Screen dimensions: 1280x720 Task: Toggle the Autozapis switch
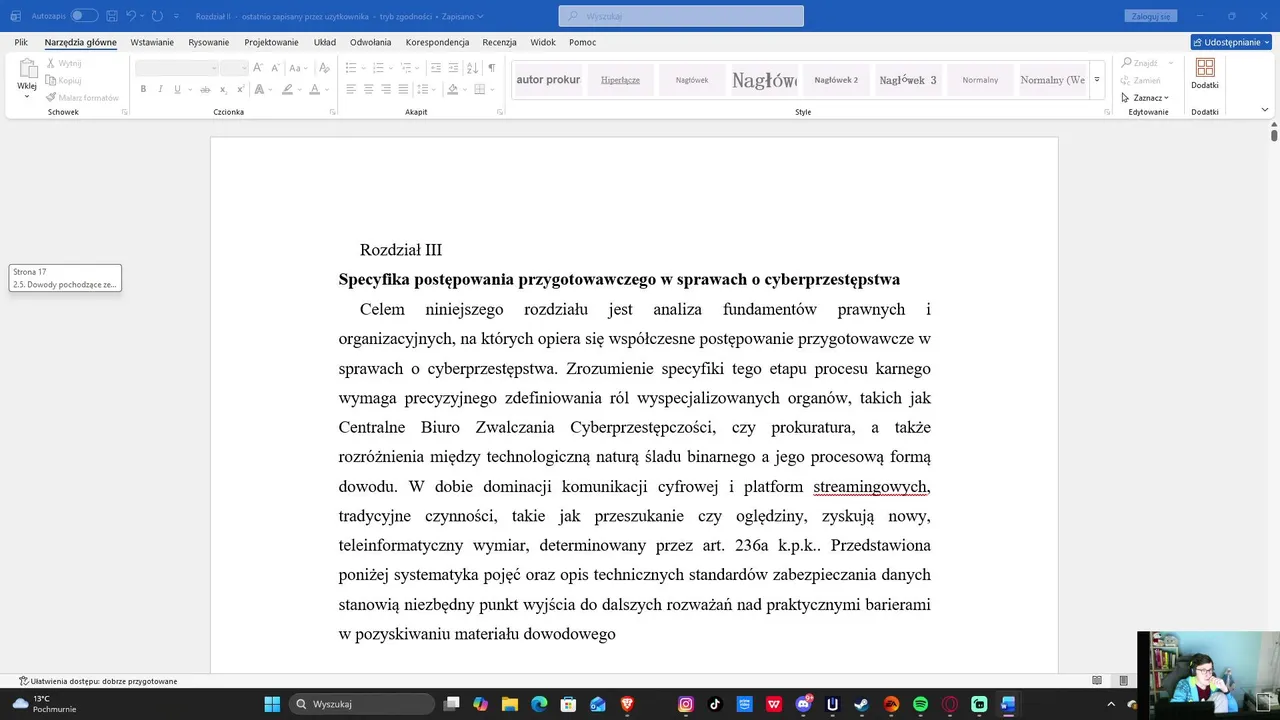click(x=84, y=16)
